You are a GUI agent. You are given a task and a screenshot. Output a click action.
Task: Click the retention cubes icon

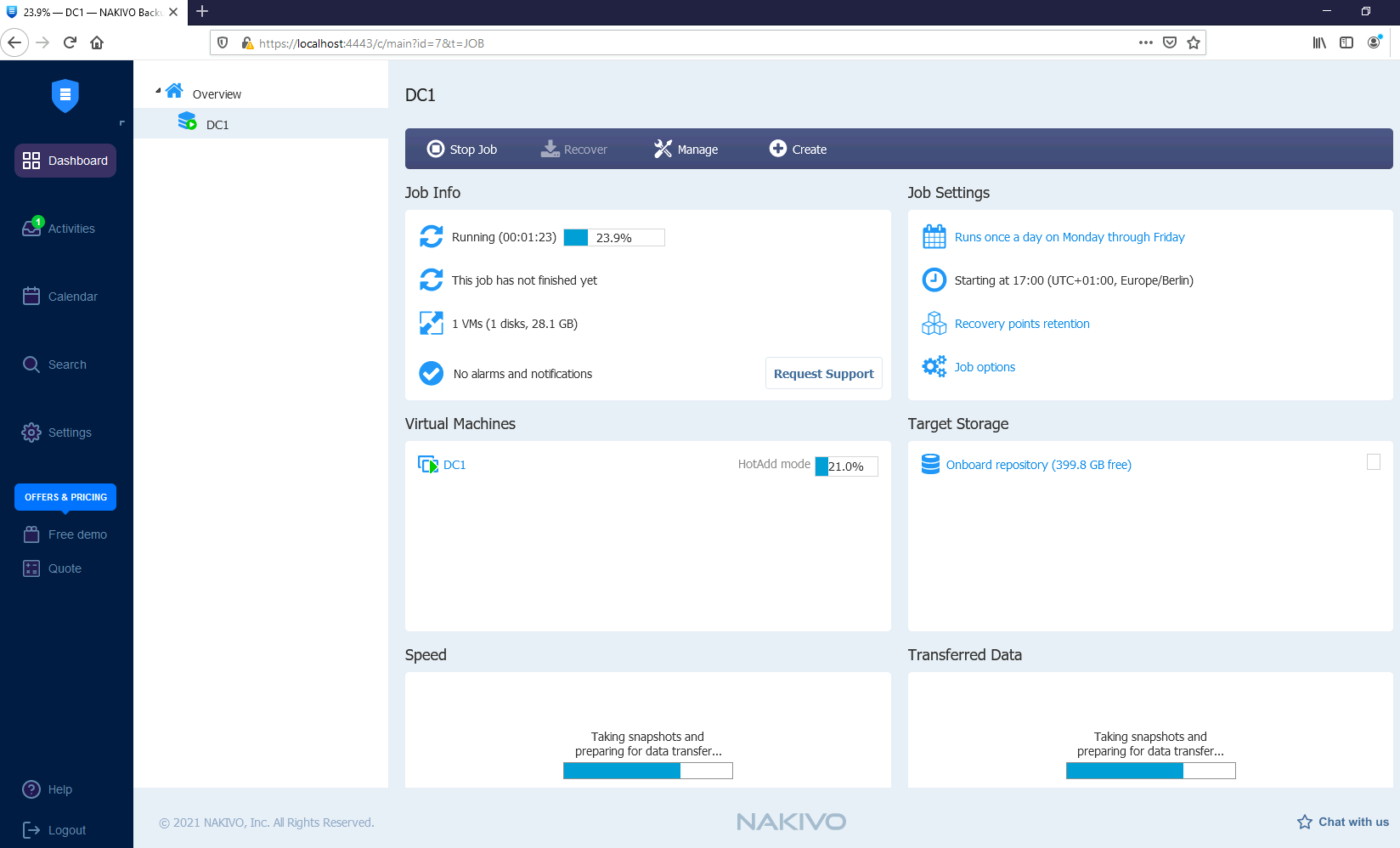pyautogui.click(x=934, y=323)
